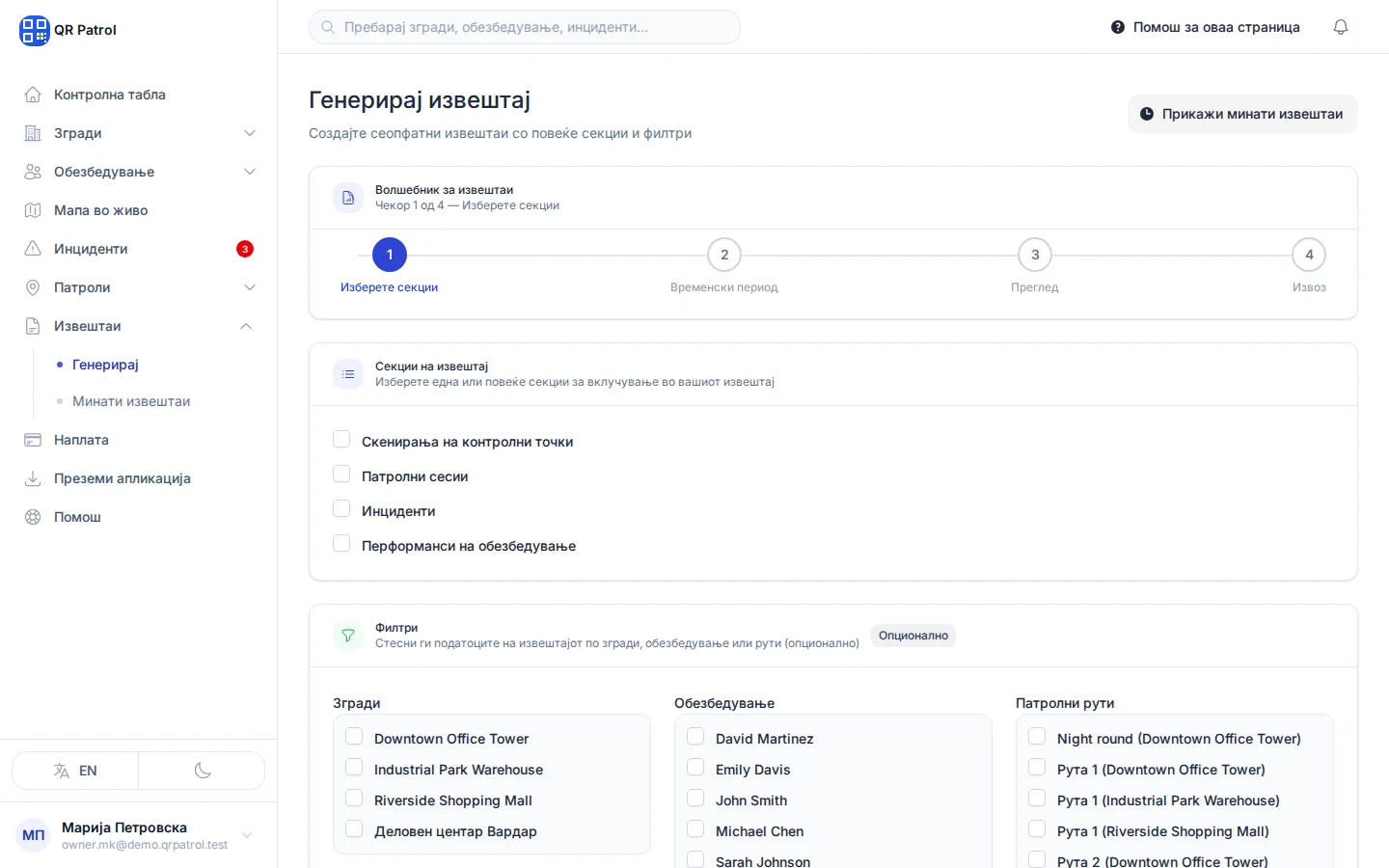This screenshot has height=868, width=1389.
Task: Click Прикажи минати извештаи button
Action: [x=1242, y=114]
